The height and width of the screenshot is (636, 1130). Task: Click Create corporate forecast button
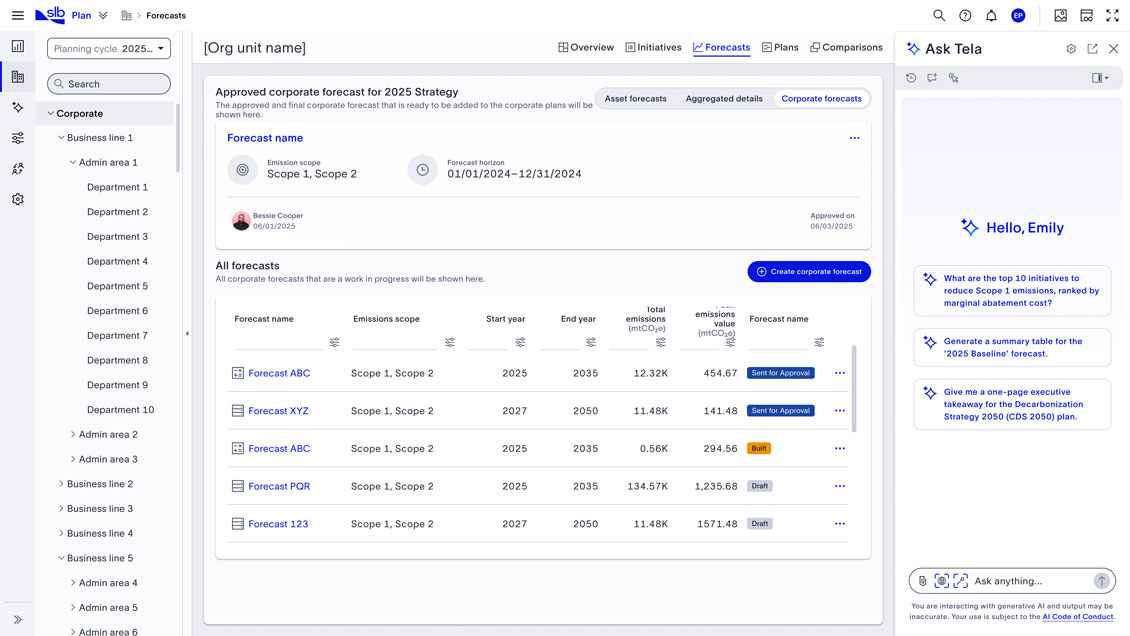[809, 272]
